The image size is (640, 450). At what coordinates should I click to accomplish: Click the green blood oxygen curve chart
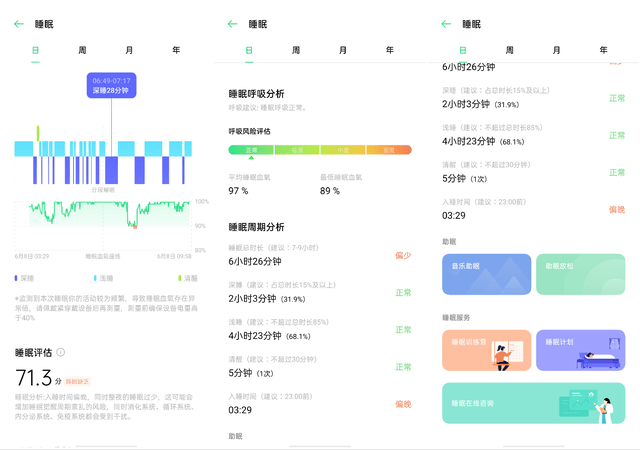(109, 214)
